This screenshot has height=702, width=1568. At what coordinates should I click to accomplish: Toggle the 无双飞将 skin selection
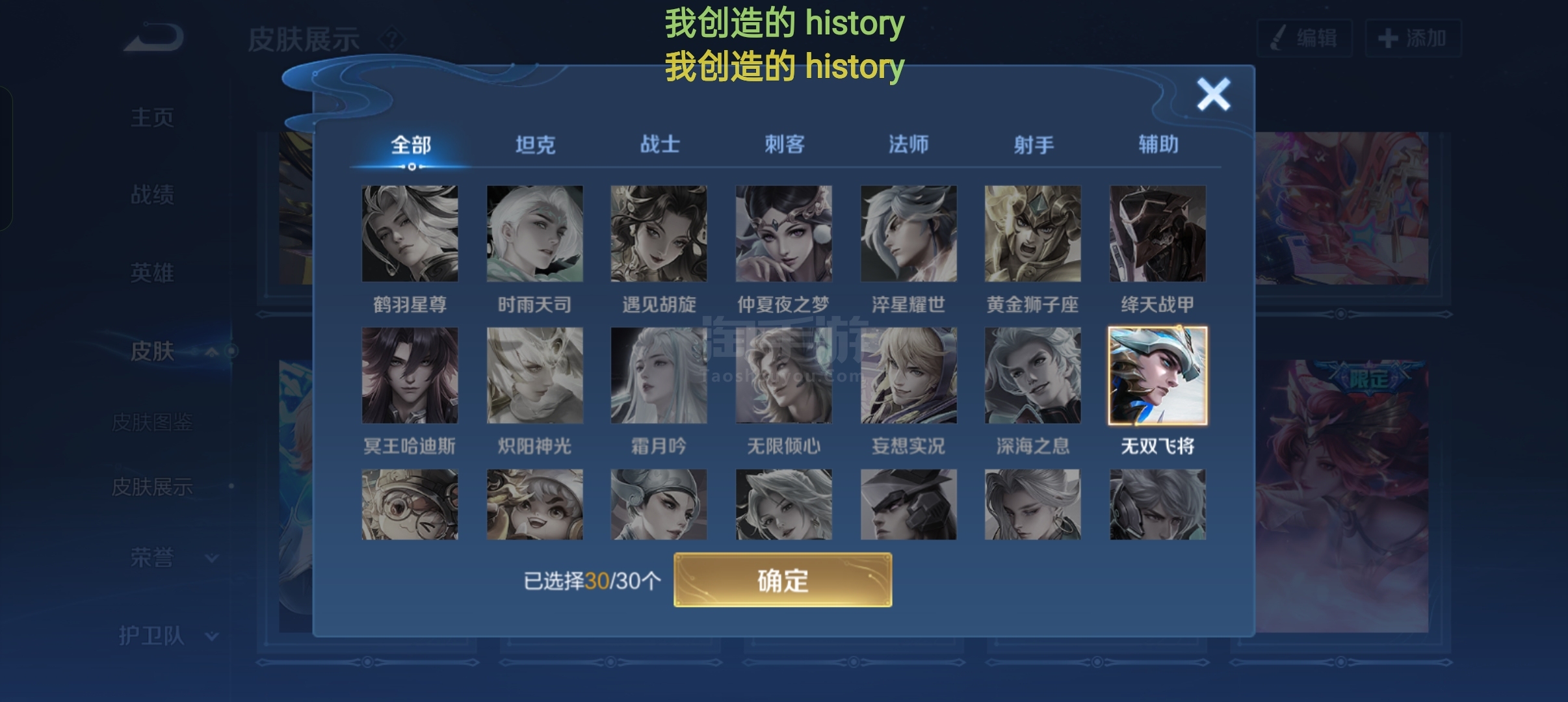pos(1158,376)
